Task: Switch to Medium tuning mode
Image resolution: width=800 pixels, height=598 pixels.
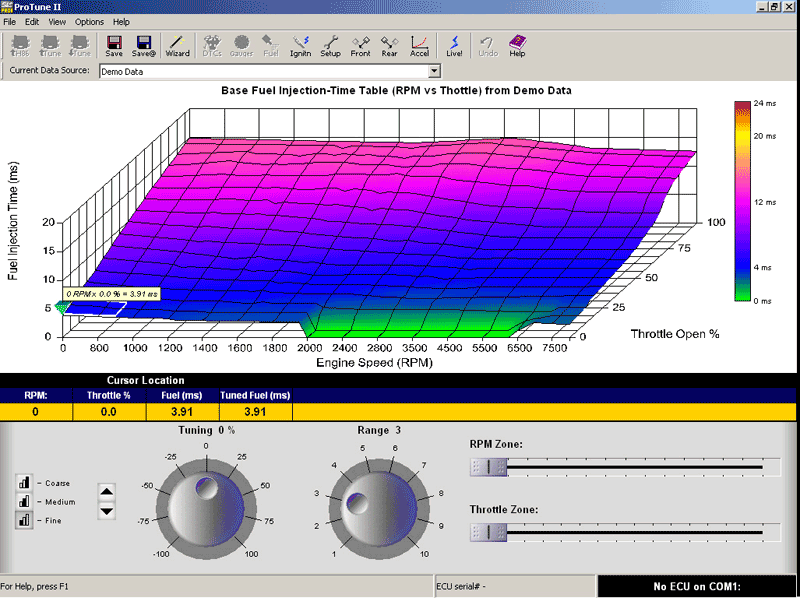Action: click(x=24, y=501)
